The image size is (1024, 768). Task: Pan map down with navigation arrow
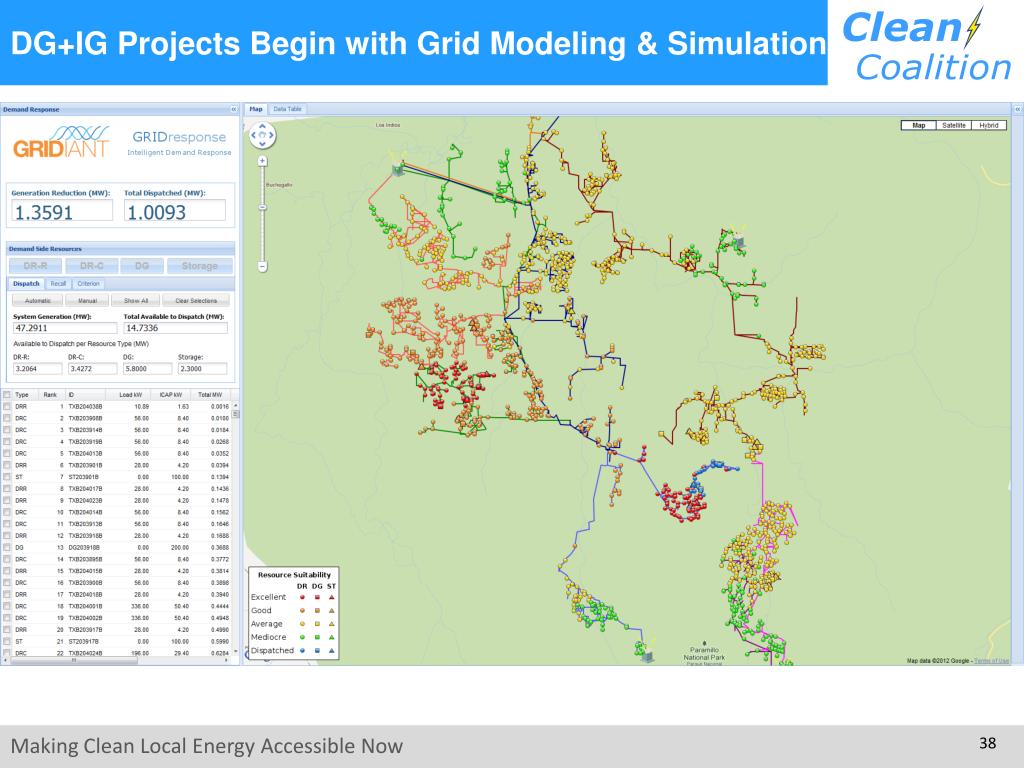(x=263, y=144)
